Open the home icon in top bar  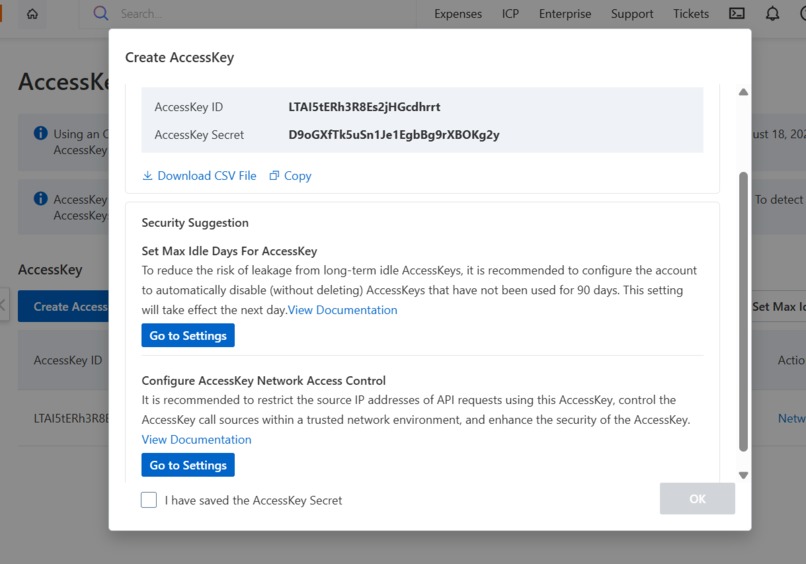coord(32,14)
